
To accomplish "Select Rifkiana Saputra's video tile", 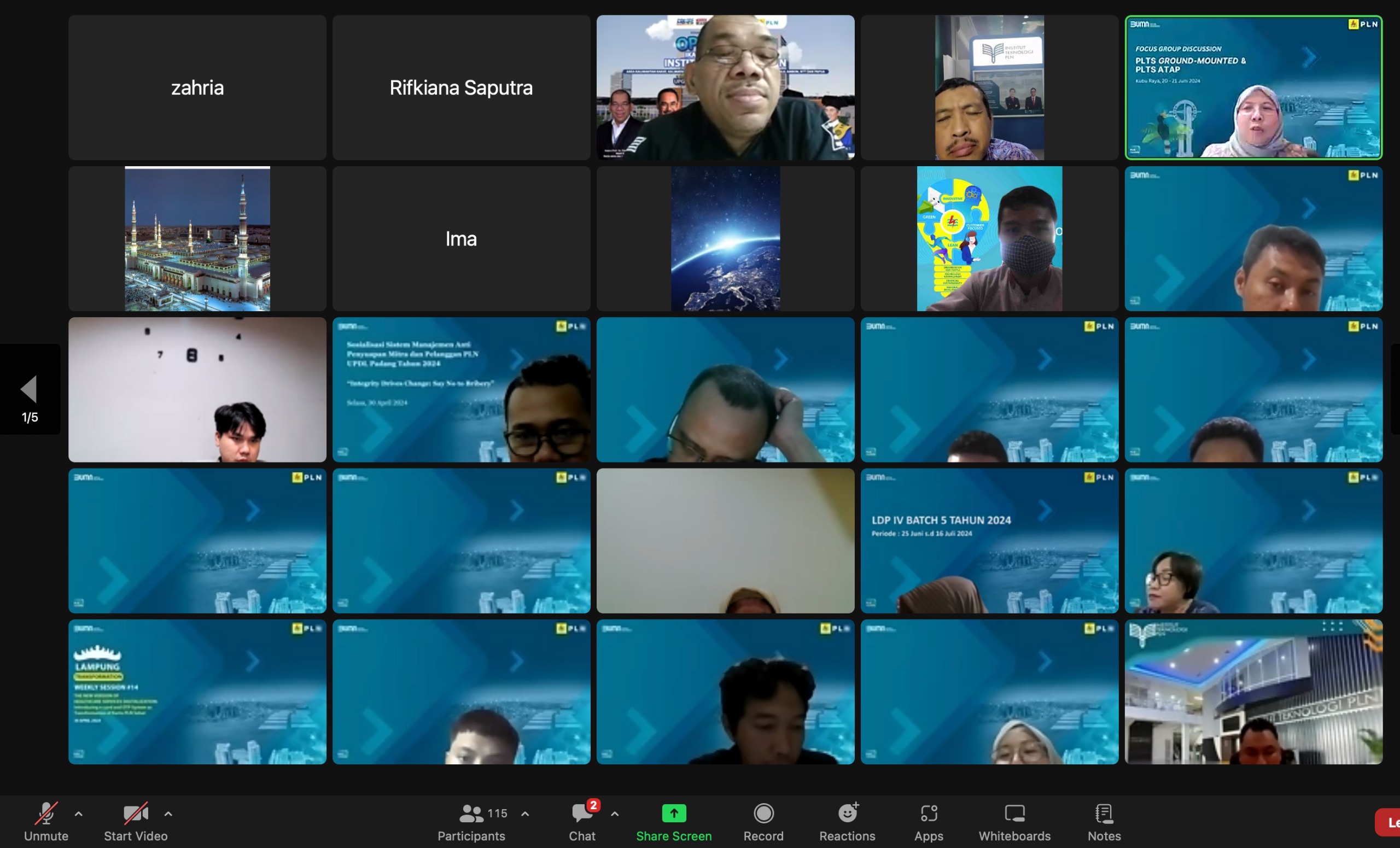I will pyautogui.click(x=461, y=87).
